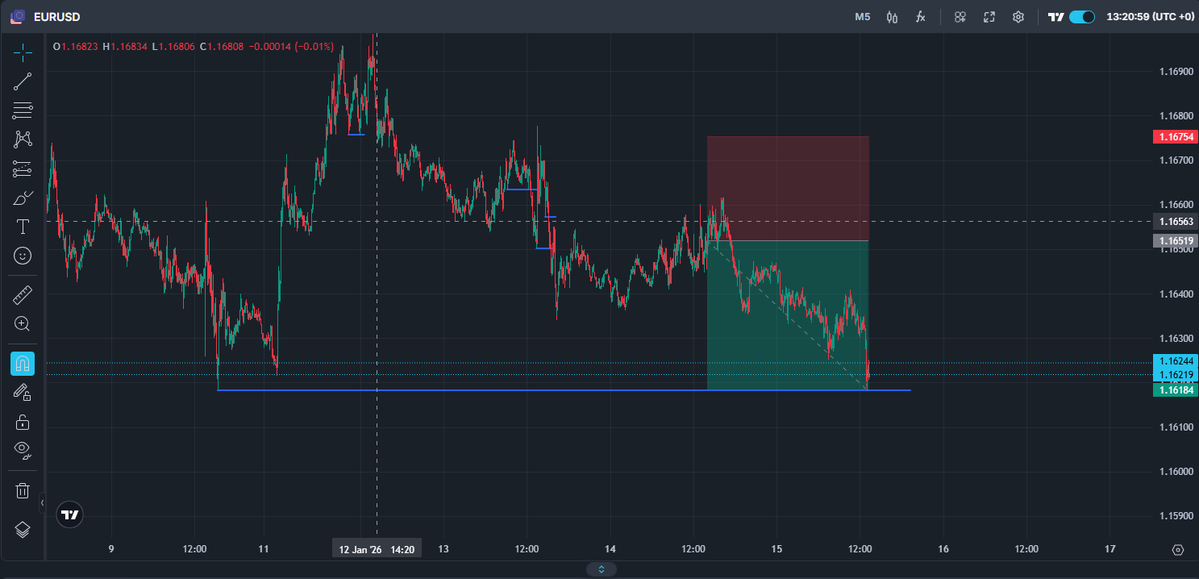
Task: Click the TradingView logo in top bar
Action: pyautogui.click(x=1056, y=17)
